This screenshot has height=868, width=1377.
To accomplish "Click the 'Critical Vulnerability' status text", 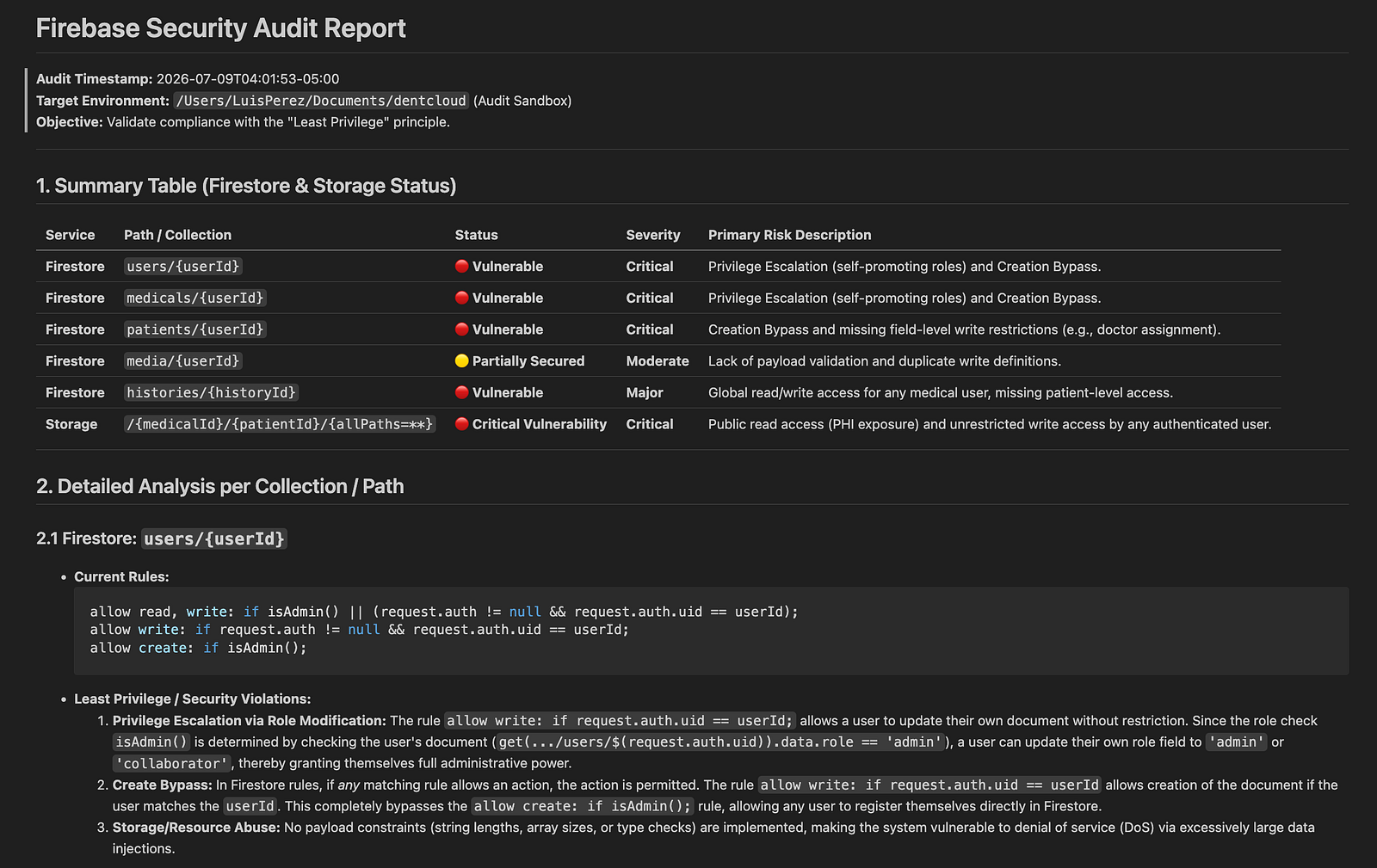I will (x=540, y=424).
